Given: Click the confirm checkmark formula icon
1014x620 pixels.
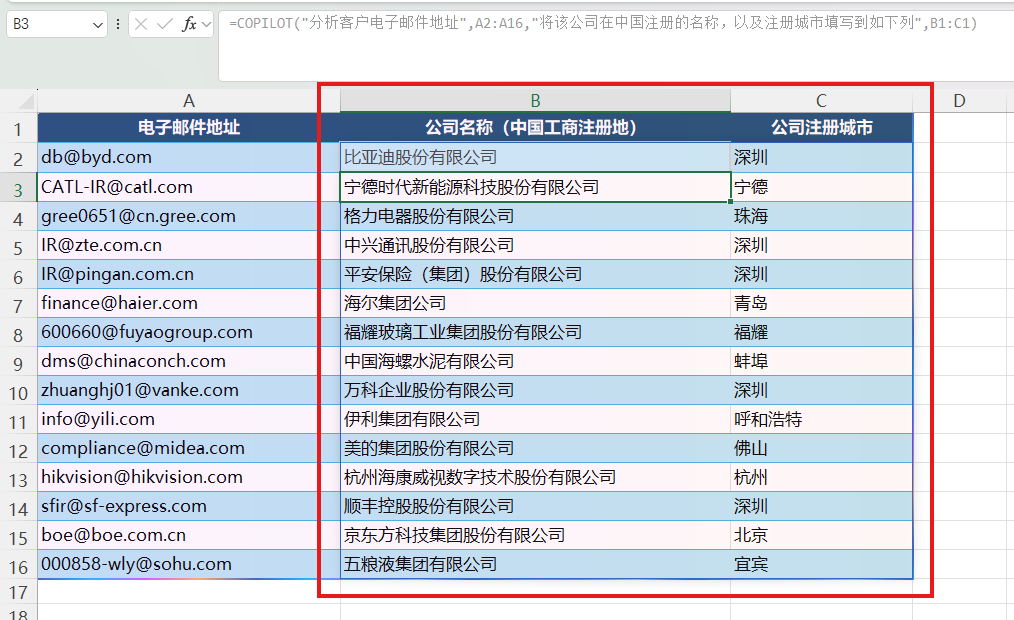Looking at the screenshot, I should tap(165, 25).
